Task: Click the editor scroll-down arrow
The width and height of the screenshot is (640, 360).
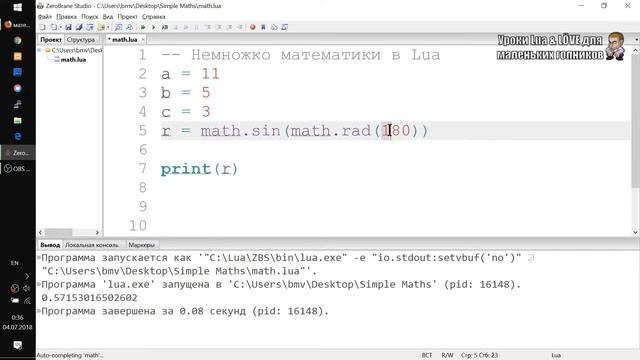Action: (635, 232)
